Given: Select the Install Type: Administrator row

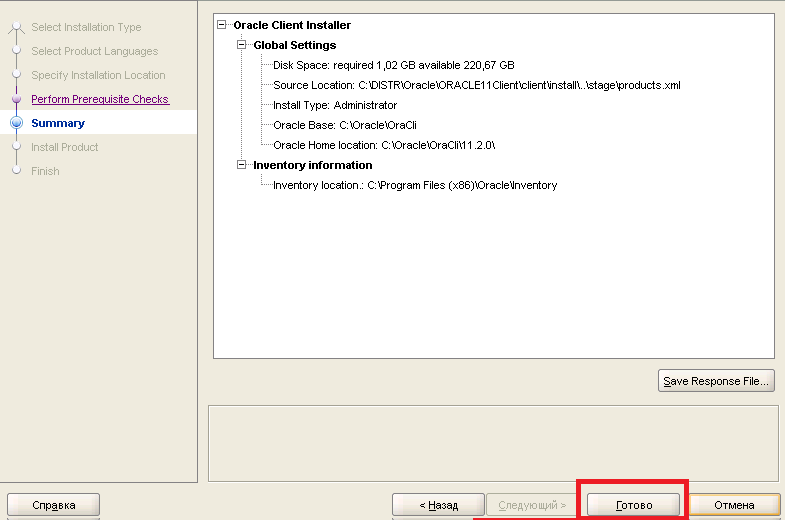Looking at the screenshot, I should tap(335, 105).
